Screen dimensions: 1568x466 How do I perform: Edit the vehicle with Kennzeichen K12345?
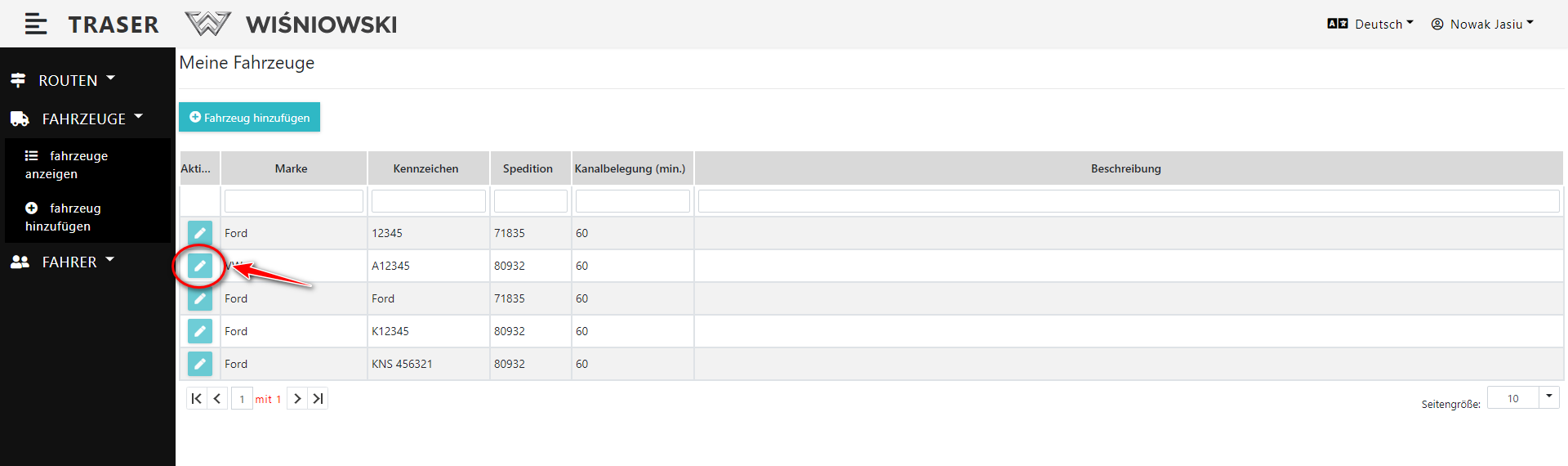click(200, 331)
